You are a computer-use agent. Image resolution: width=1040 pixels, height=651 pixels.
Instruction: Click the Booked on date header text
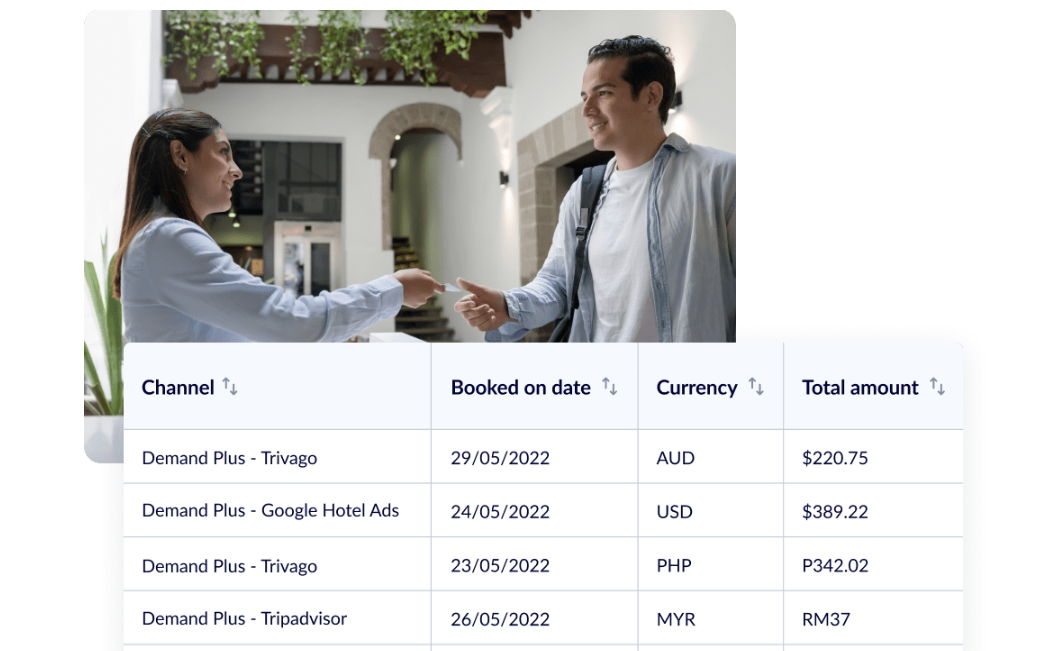pyautogui.click(x=520, y=388)
